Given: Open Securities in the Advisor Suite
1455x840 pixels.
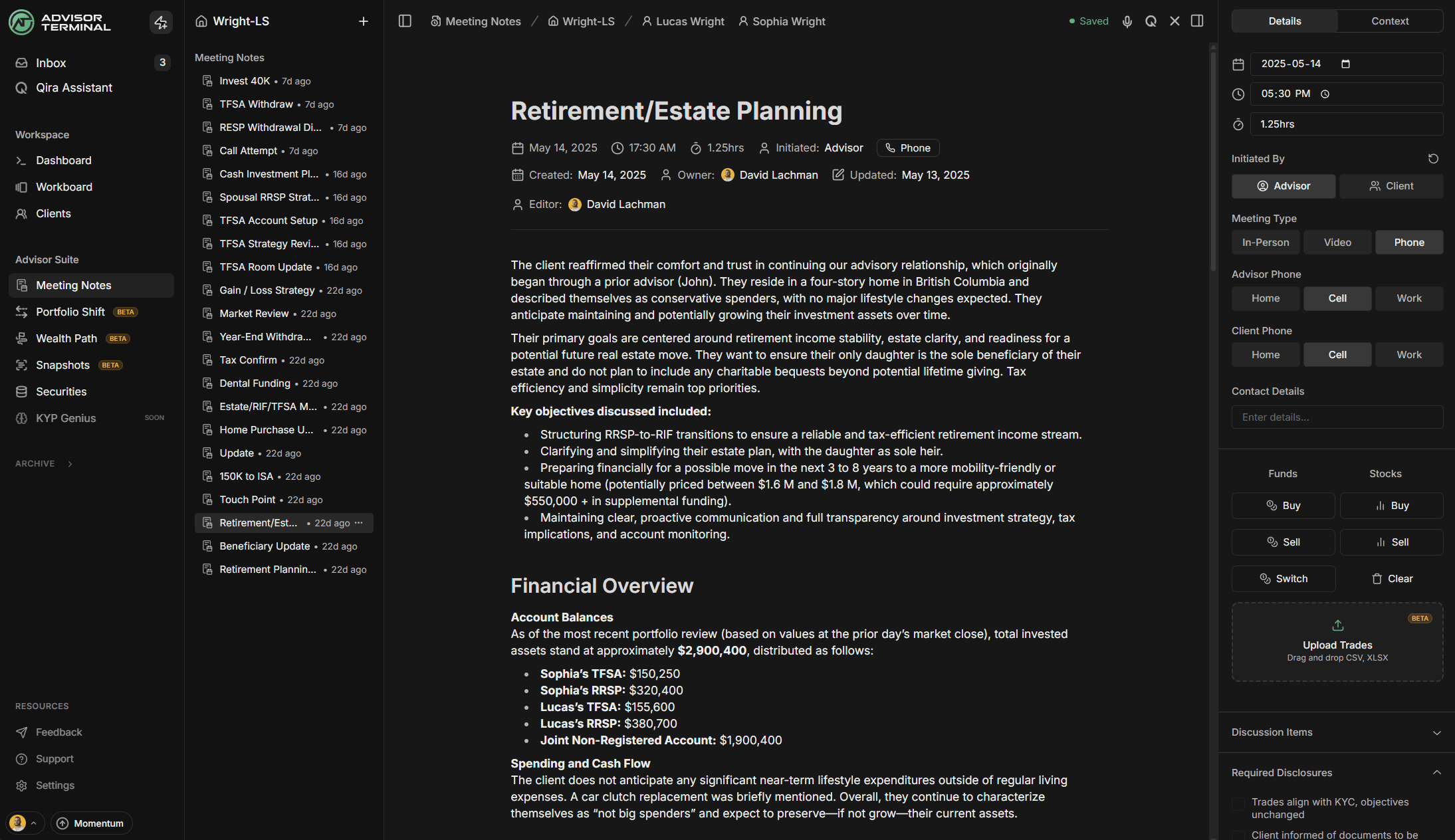Looking at the screenshot, I should [60, 391].
